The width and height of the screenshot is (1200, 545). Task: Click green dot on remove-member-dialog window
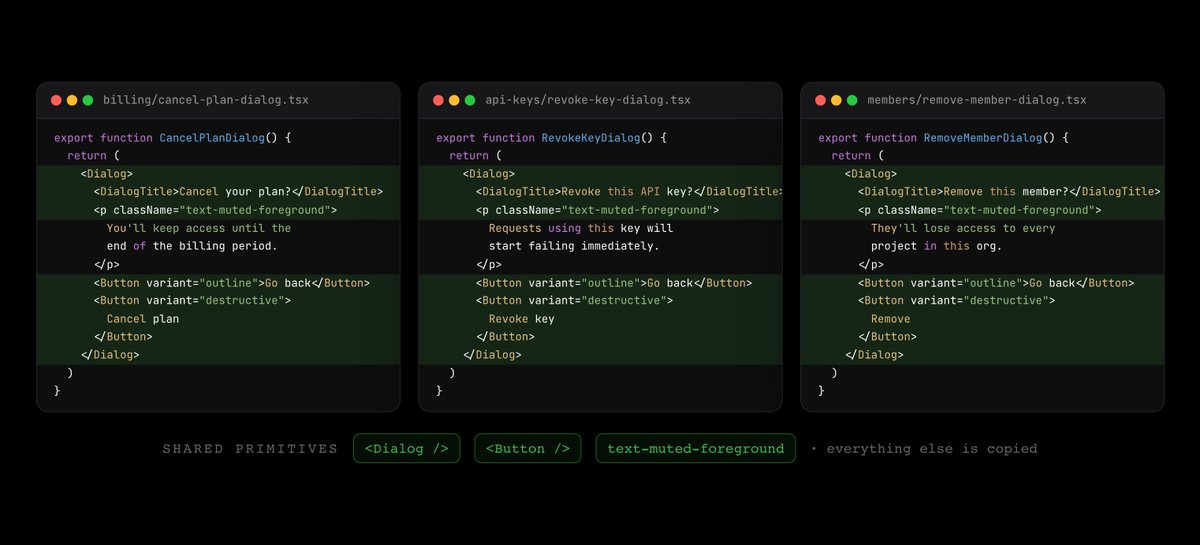point(852,100)
